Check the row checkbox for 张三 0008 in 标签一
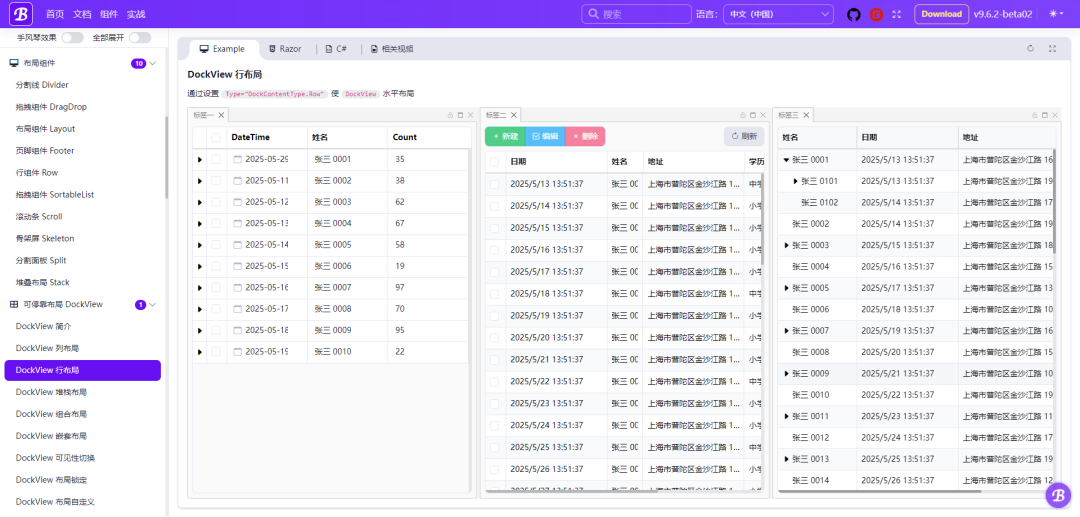Screen dimensions: 1080x517 pos(216,309)
